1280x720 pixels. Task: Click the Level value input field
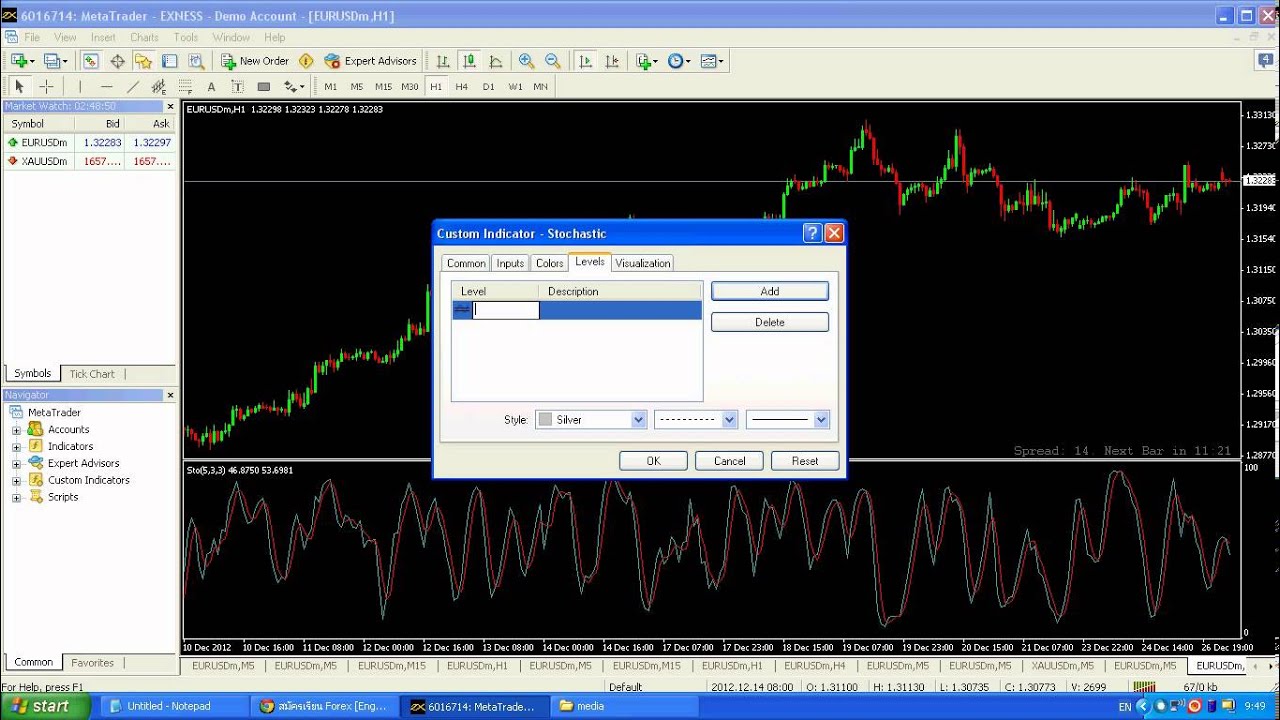click(505, 310)
